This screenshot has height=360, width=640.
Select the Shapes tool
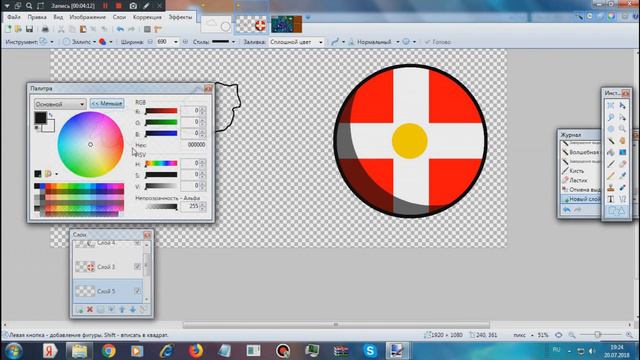tap(617, 211)
